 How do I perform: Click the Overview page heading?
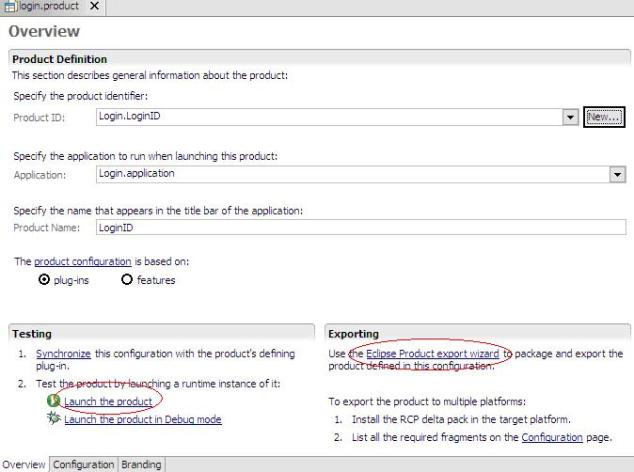click(x=44, y=32)
